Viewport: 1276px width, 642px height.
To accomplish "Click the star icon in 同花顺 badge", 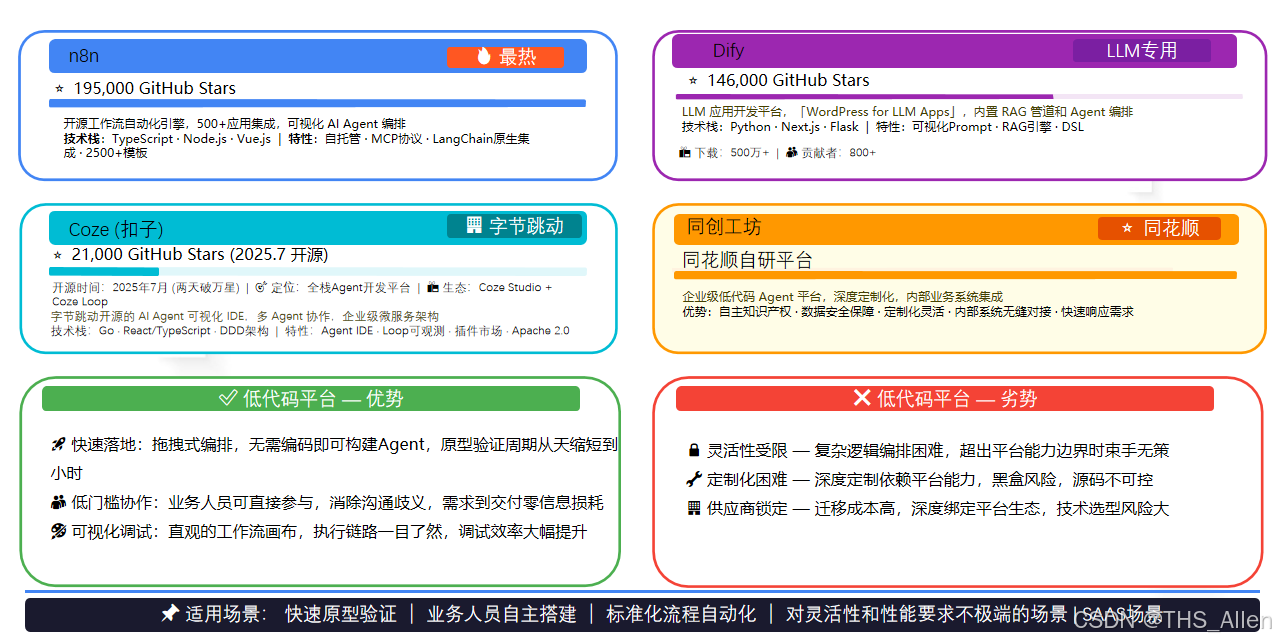I will 1127,228.
